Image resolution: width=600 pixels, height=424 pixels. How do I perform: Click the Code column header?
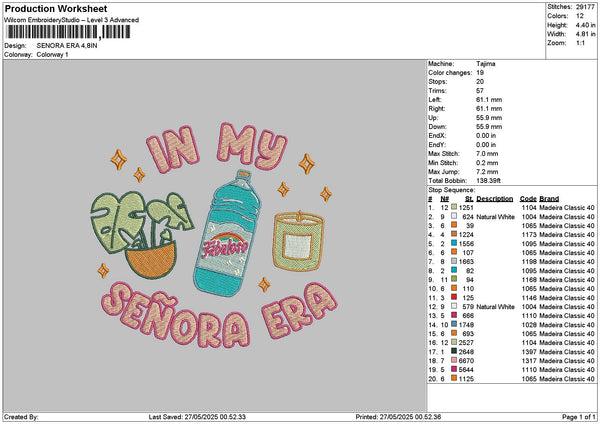point(528,199)
